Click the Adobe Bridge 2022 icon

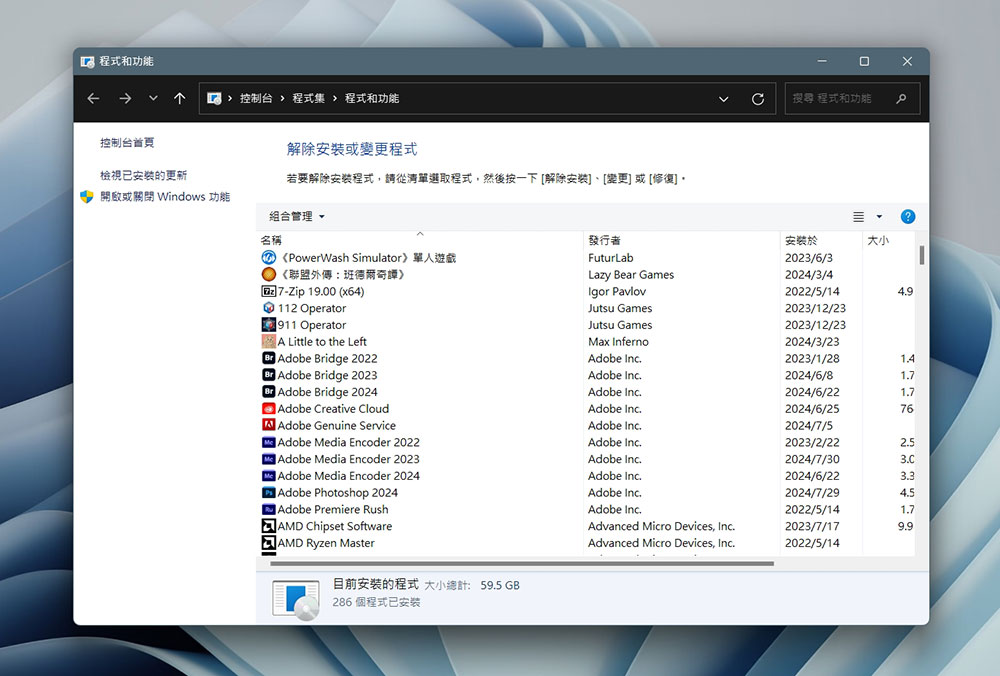(x=268, y=358)
